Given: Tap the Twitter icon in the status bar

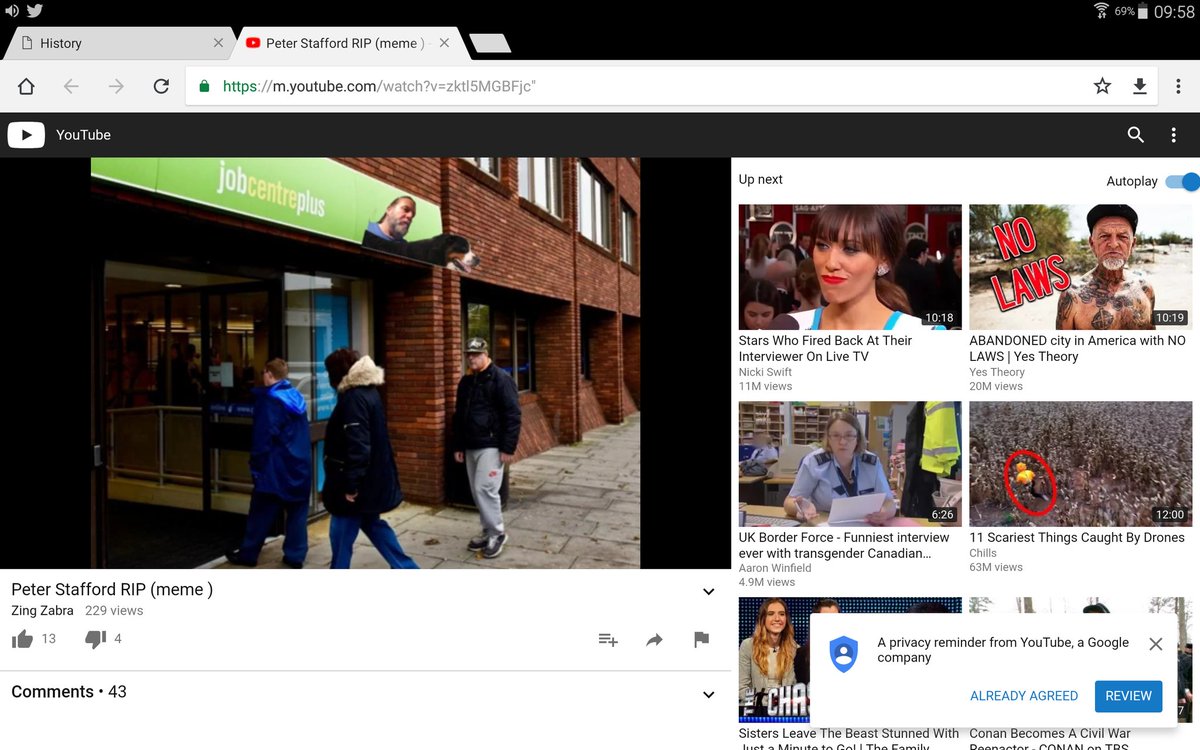Looking at the screenshot, I should (x=35, y=11).
